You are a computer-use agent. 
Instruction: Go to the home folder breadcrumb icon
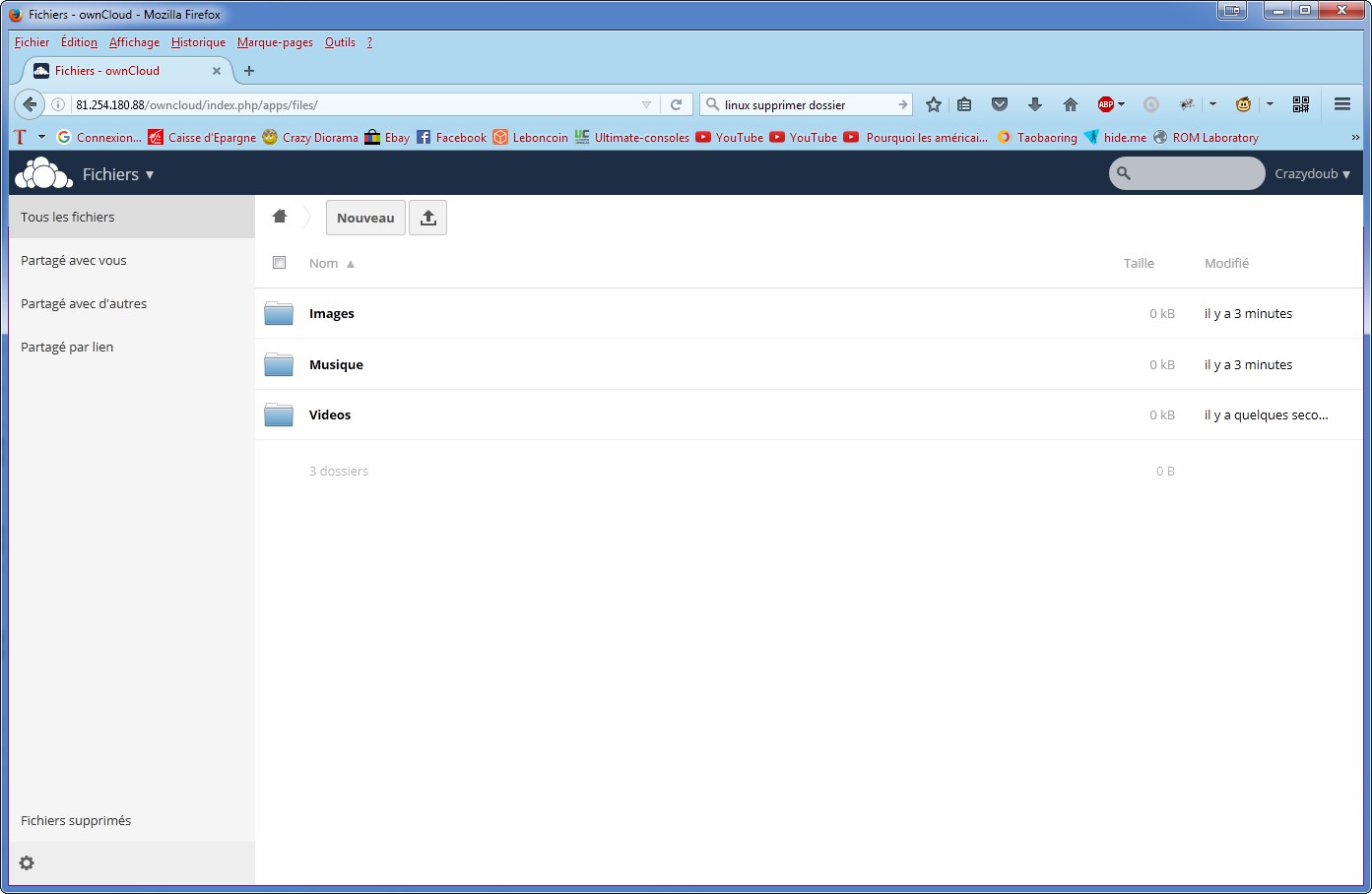pos(280,217)
